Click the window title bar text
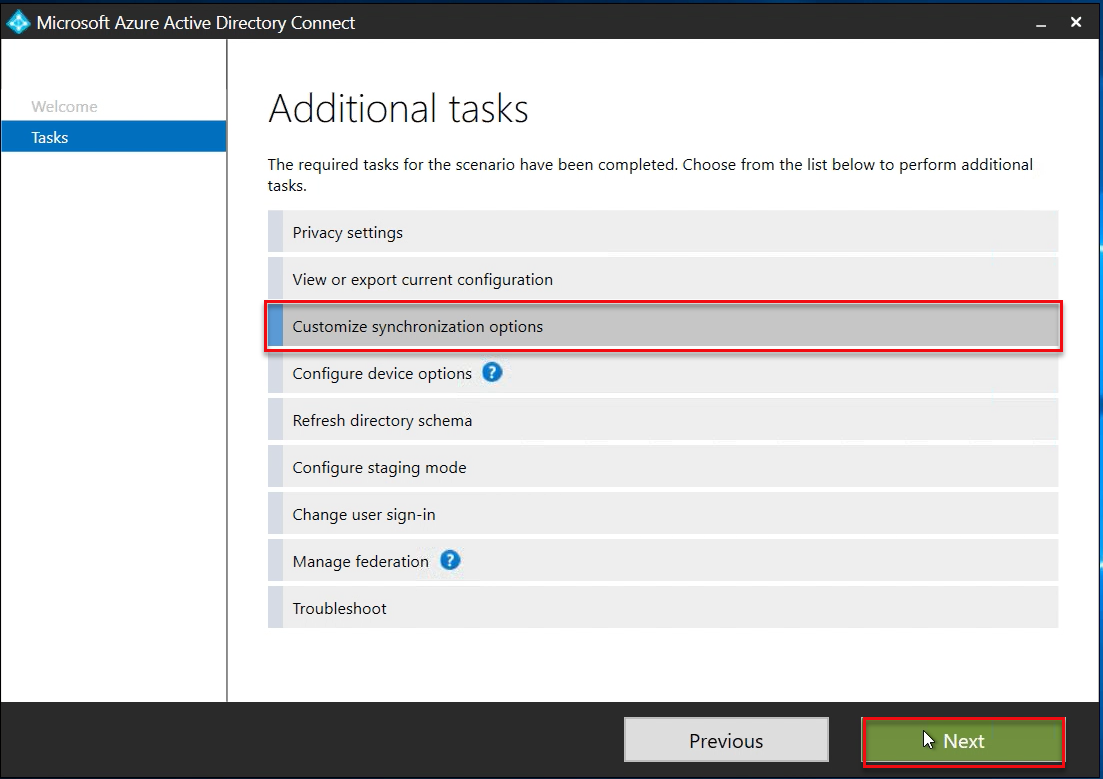Screen dimensions: 1103x779 tap(196, 22)
